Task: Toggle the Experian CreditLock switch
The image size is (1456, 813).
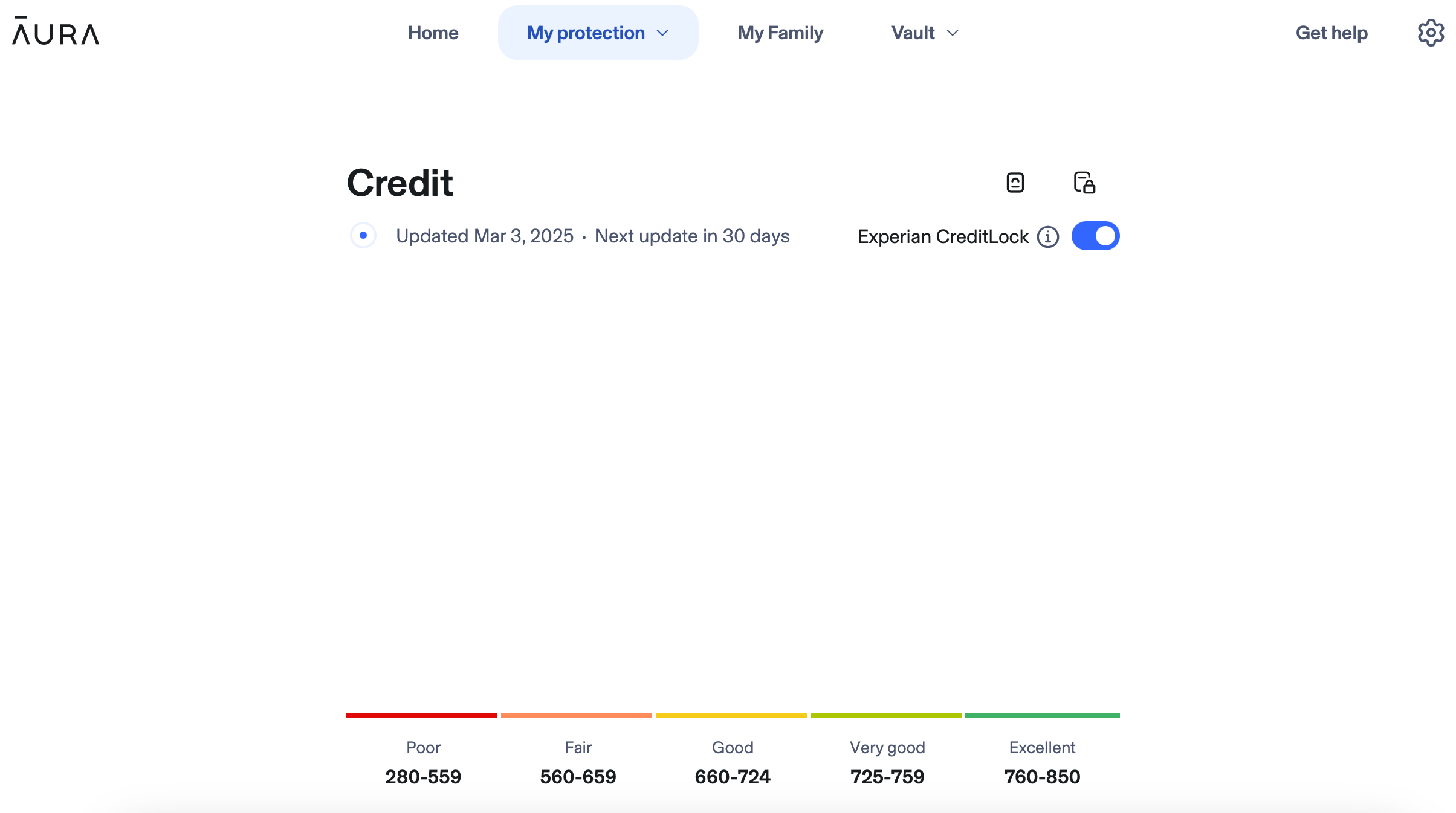Action: 1095,236
